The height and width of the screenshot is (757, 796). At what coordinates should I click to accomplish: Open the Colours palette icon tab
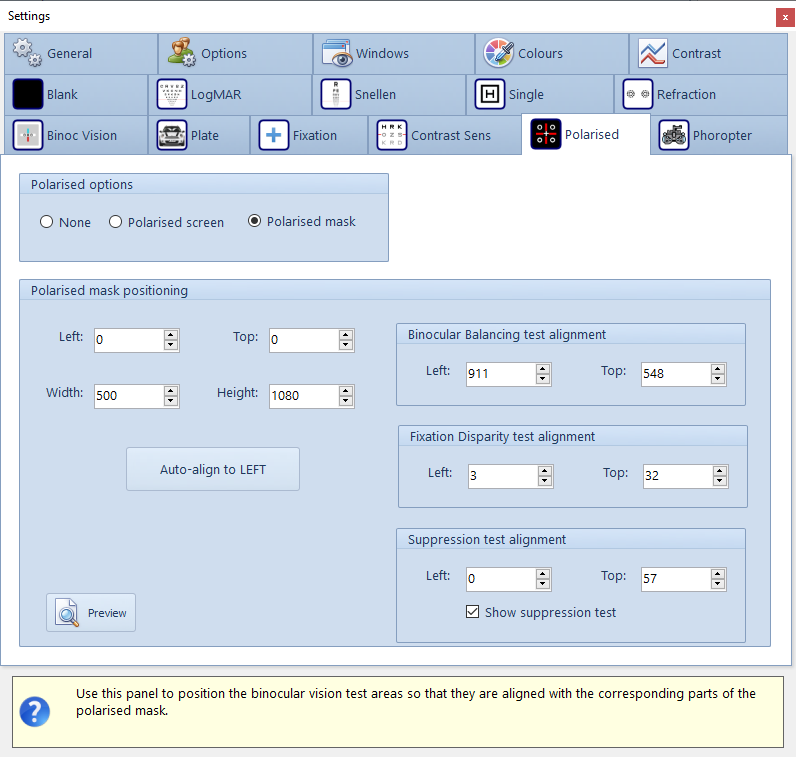[x=499, y=53]
